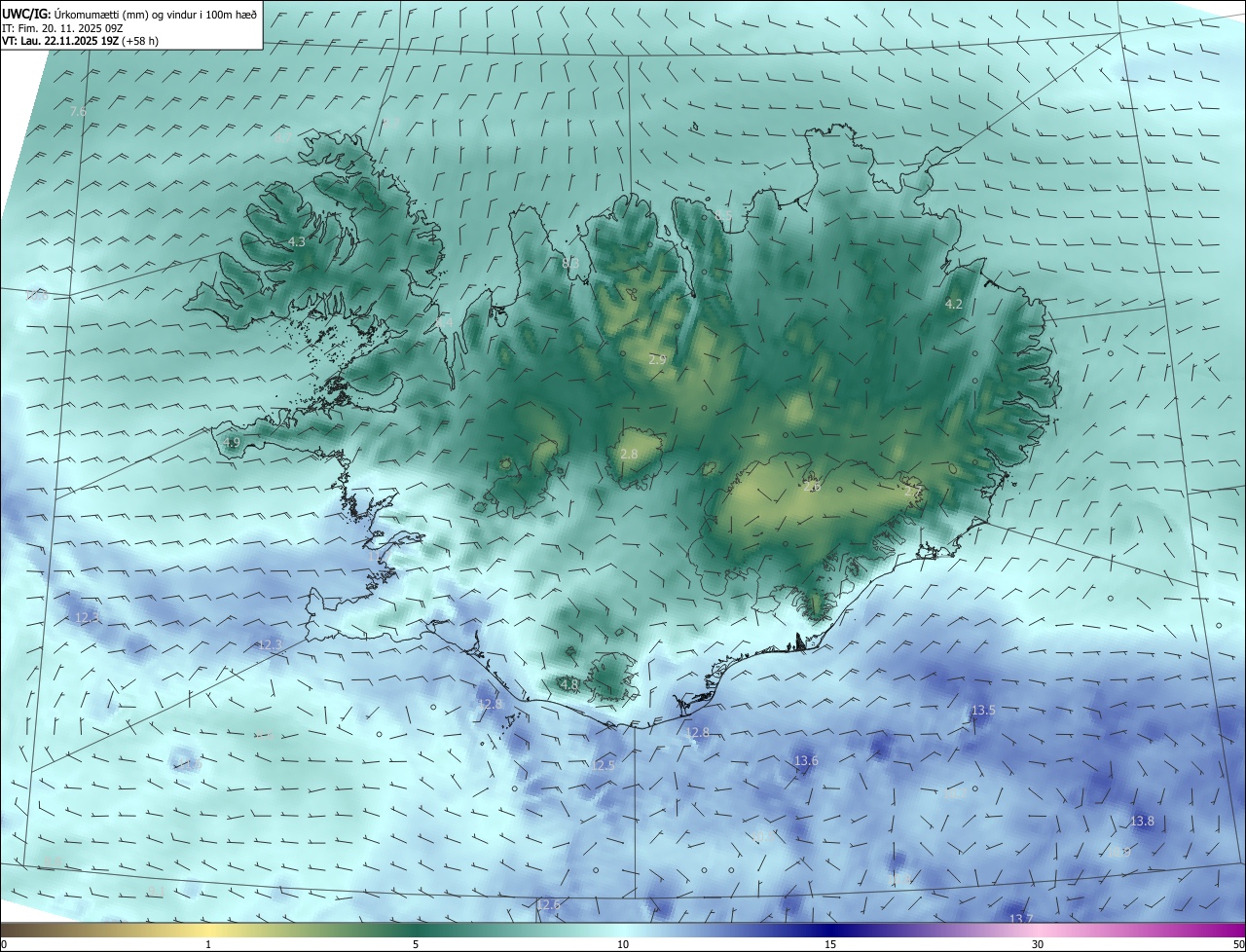Click the 2.7 value label on the map
This screenshot has width=1246, height=952.
click(912, 492)
